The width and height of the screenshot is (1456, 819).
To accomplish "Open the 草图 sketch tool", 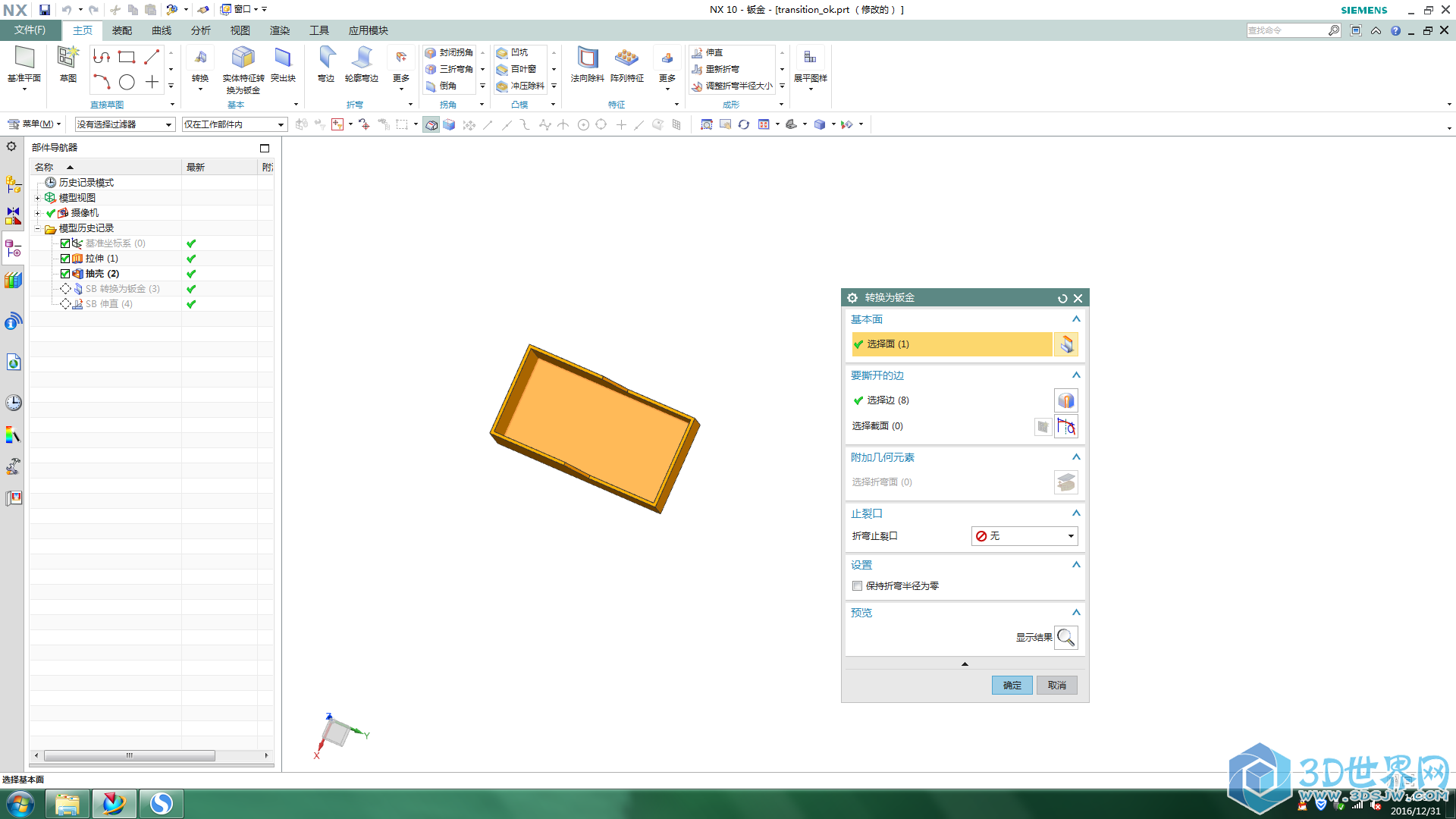I will pos(68,64).
